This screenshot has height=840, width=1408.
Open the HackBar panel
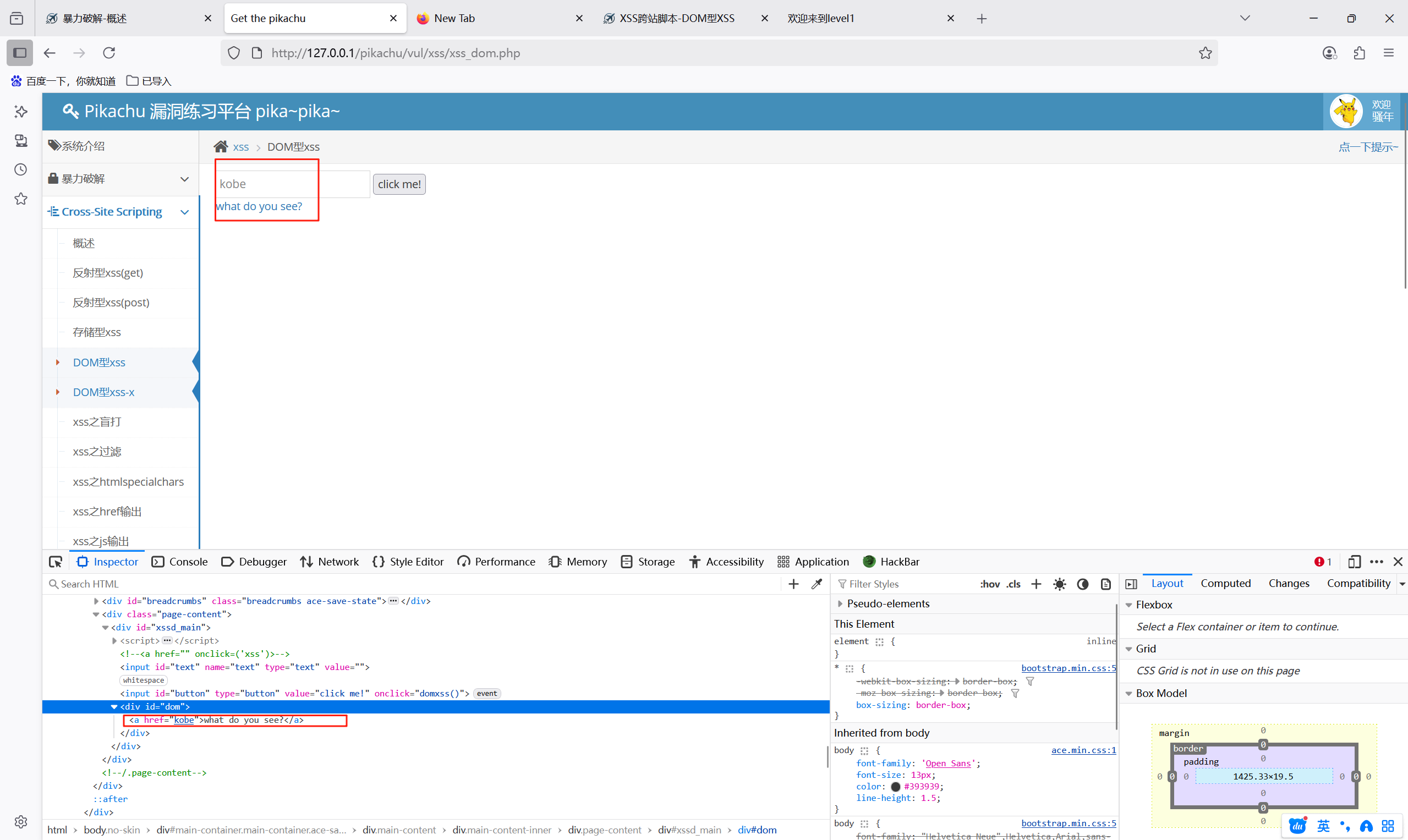(891, 562)
